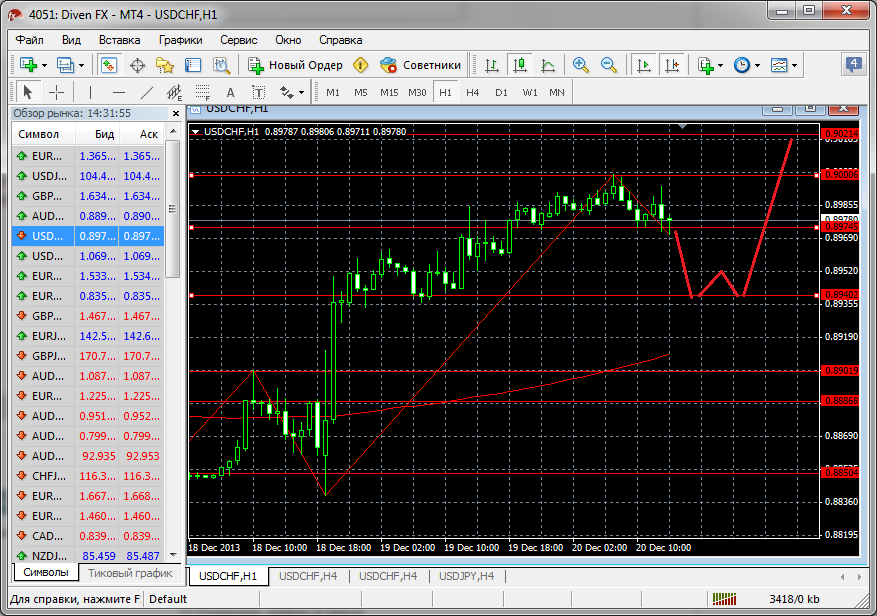The width and height of the screenshot is (877, 616).
Task: Toggle Expert Advisors with the Советники button
Action: click(420, 65)
